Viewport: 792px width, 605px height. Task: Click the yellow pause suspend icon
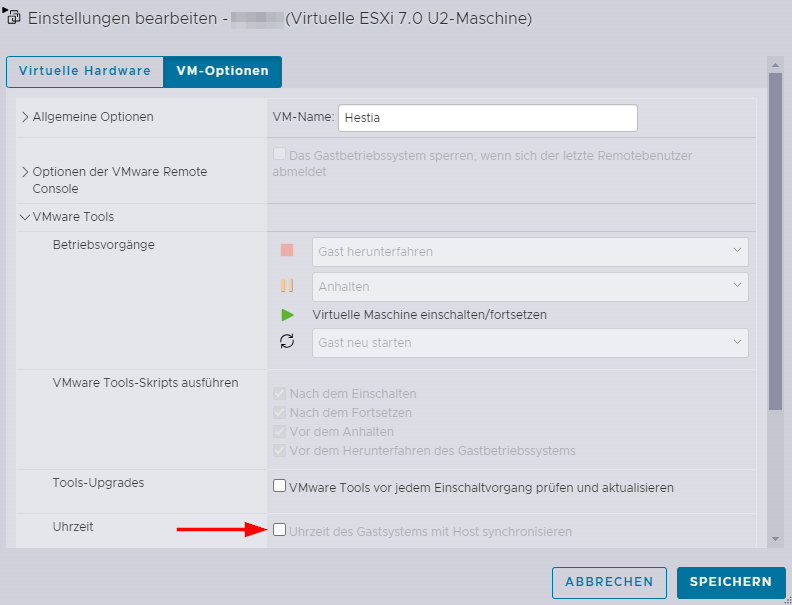[x=287, y=285]
